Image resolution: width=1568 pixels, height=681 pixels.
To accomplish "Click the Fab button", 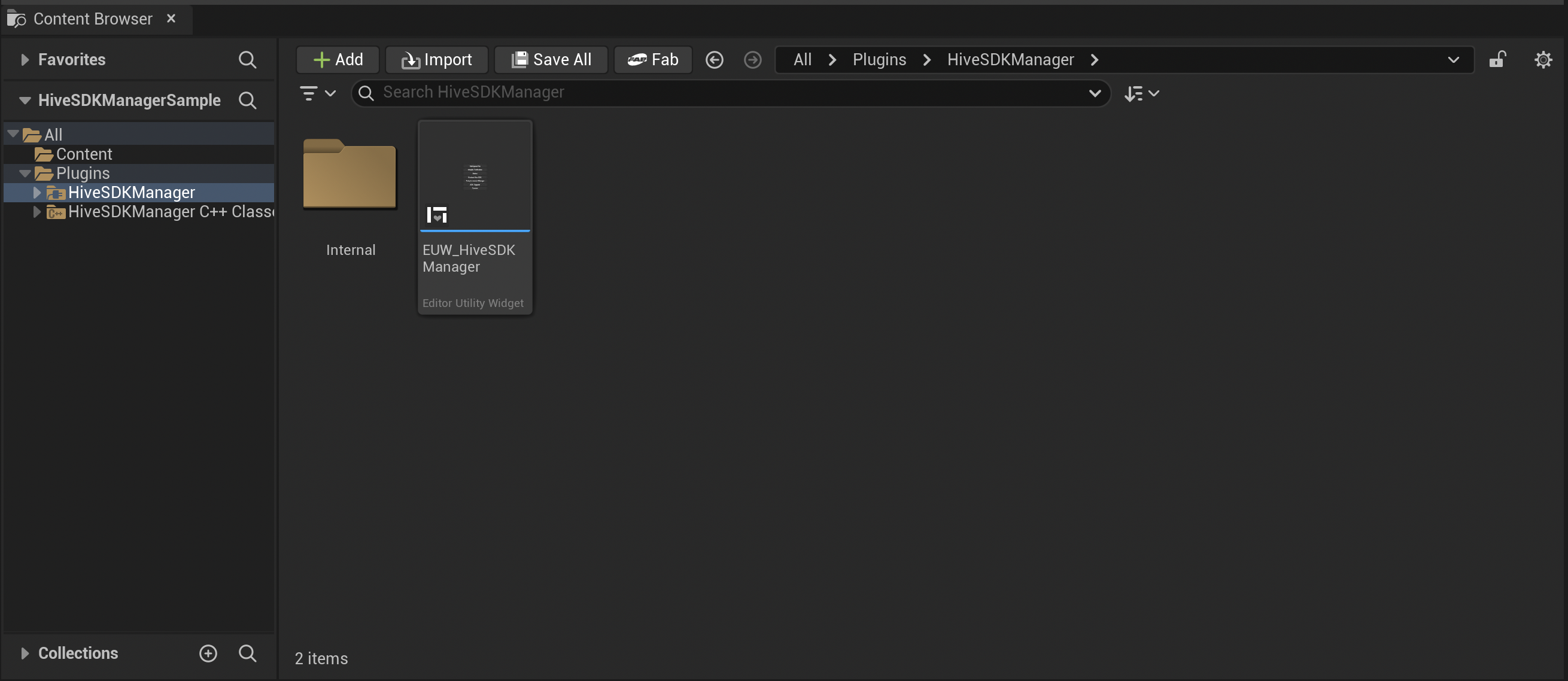I will [652, 60].
